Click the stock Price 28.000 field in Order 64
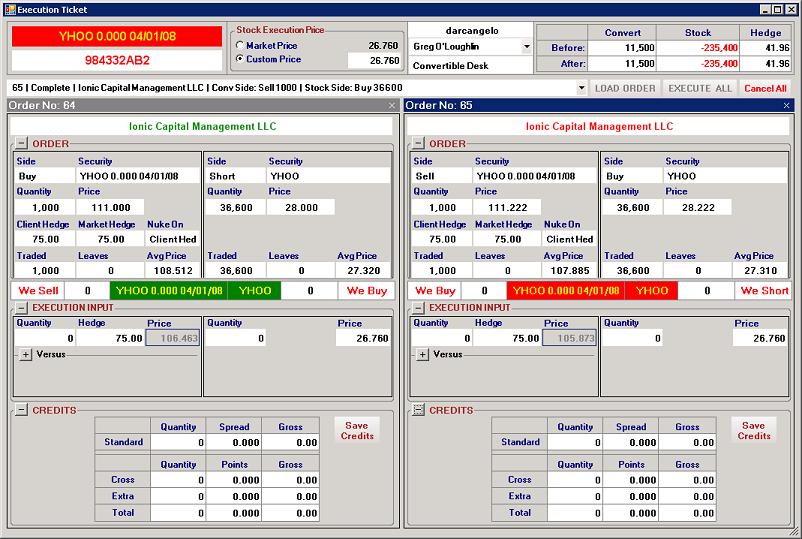802x539 pixels. (301, 207)
